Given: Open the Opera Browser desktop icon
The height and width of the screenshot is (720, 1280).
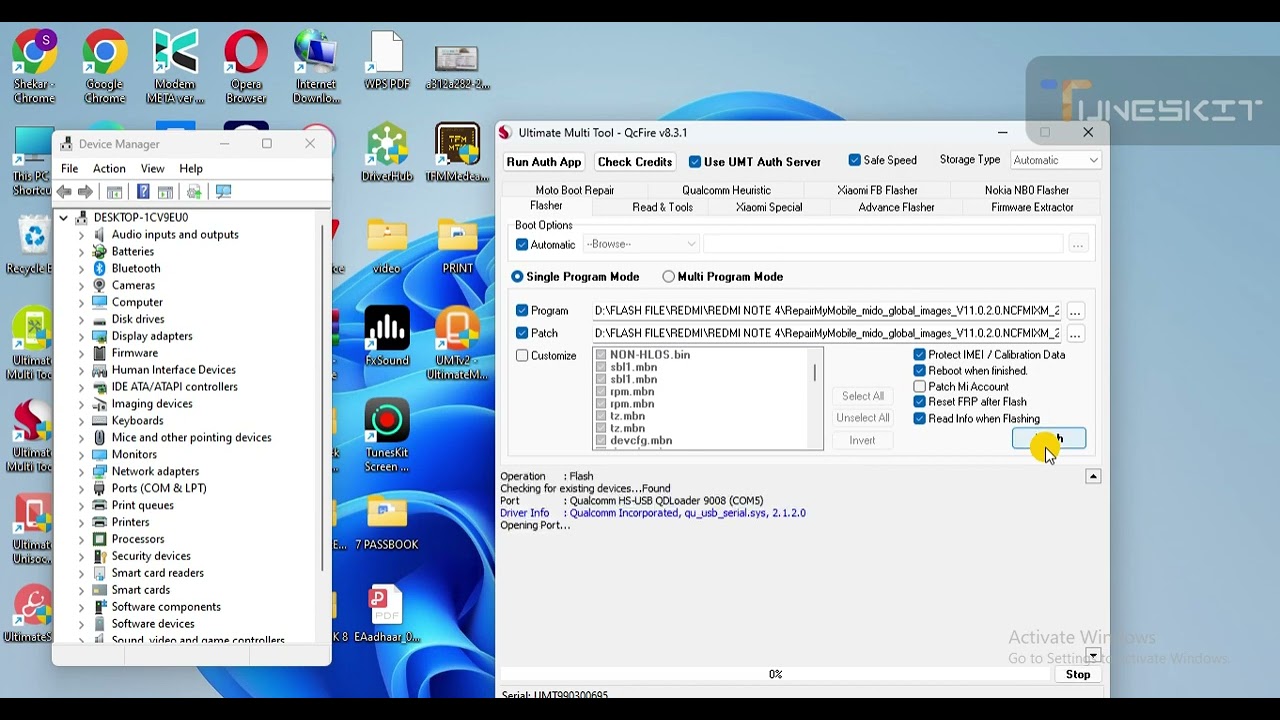Looking at the screenshot, I should 246,67.
